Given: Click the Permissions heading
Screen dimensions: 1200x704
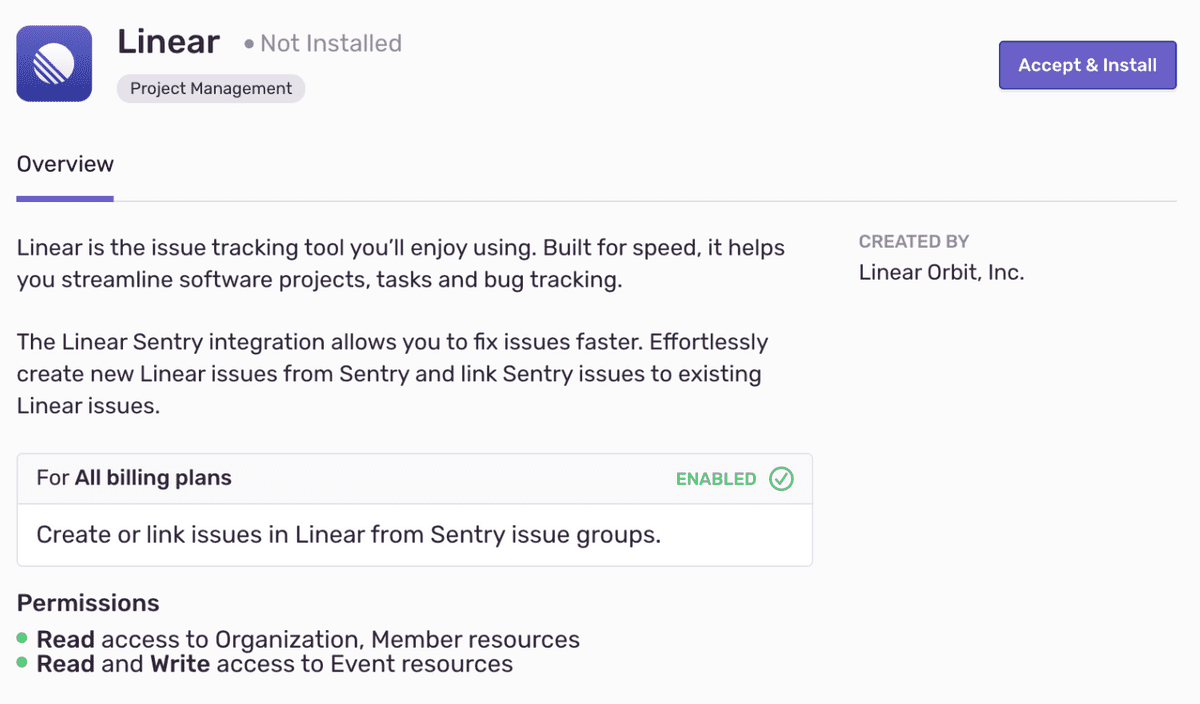Looking at the screenshot, I should click(x=88, y=603).
